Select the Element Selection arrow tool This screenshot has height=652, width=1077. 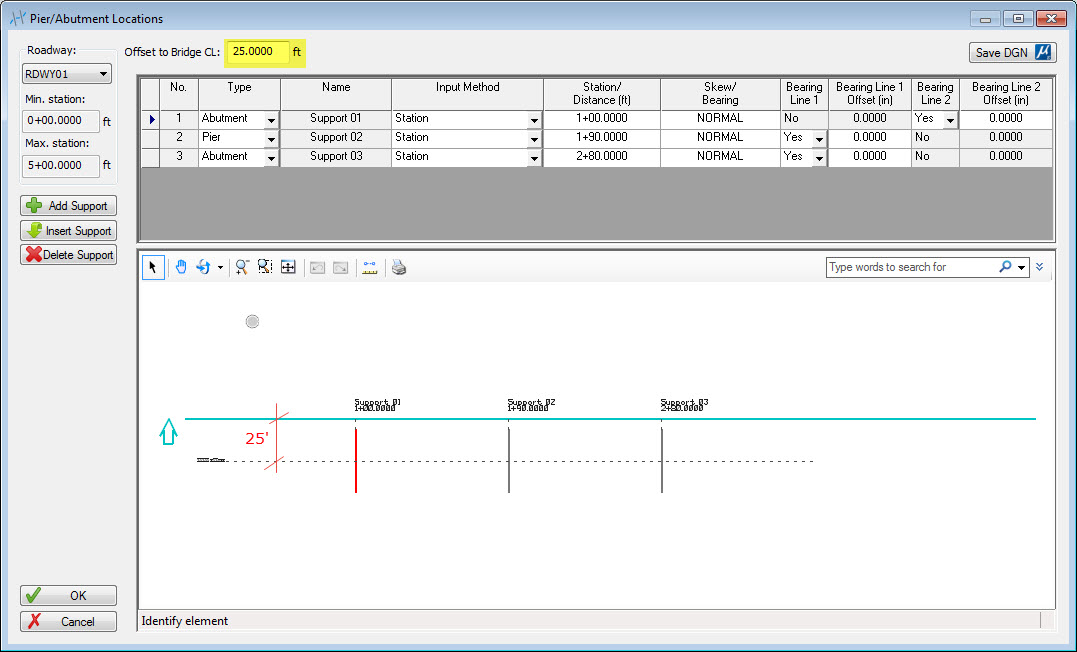pos(152,267)
